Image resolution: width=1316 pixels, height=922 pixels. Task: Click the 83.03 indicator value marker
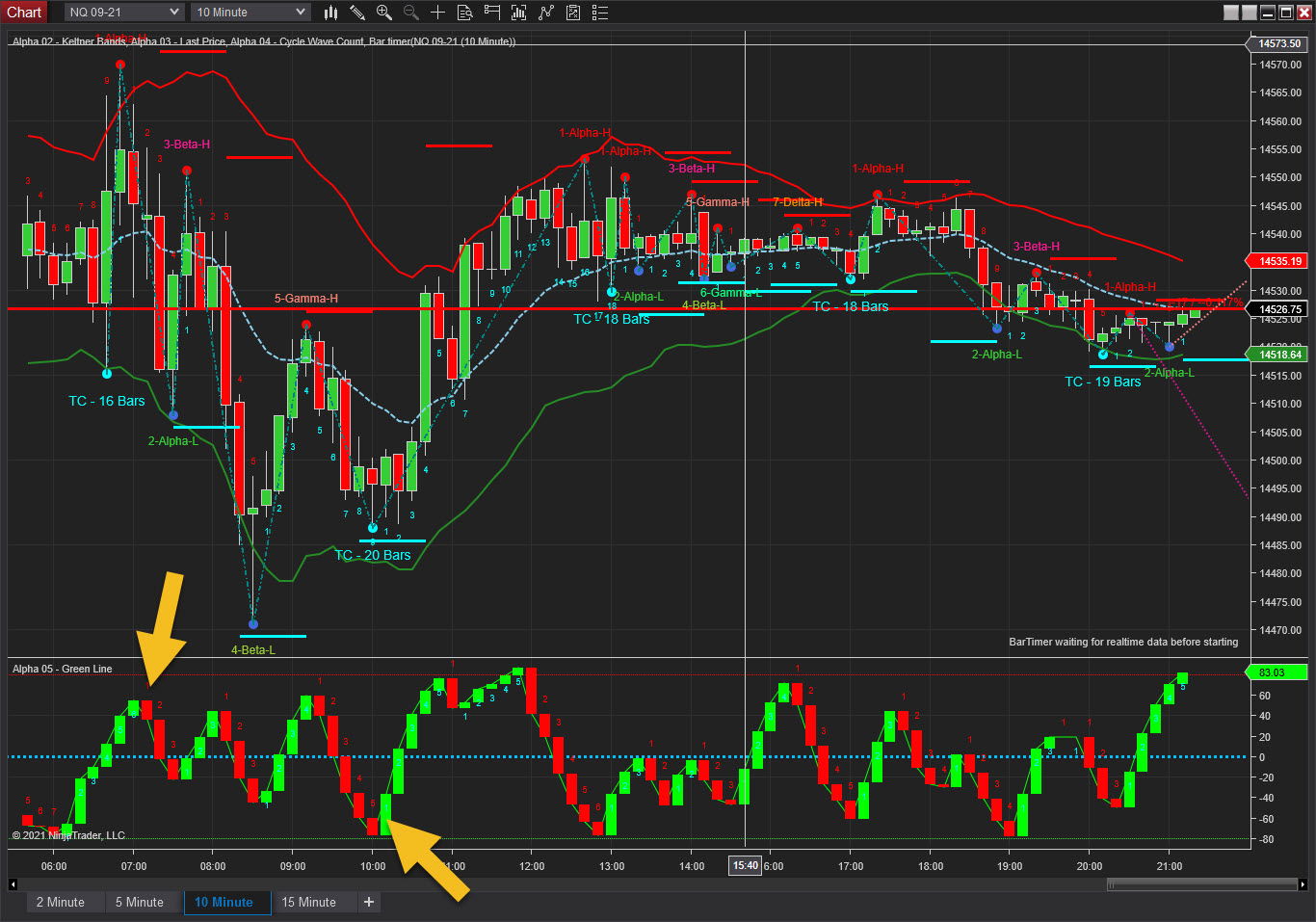(1278, 672)
